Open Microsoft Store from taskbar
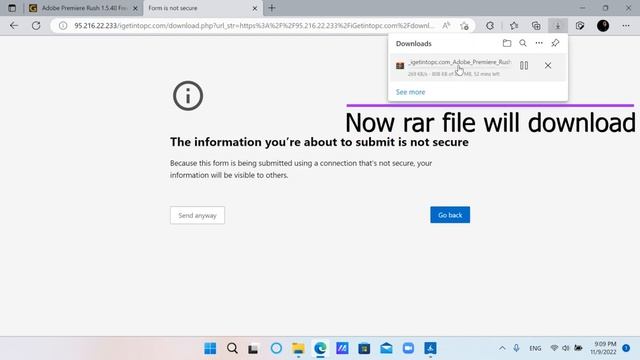The width and height of the screenshot is (640, 360). click(x=364, y=348)
